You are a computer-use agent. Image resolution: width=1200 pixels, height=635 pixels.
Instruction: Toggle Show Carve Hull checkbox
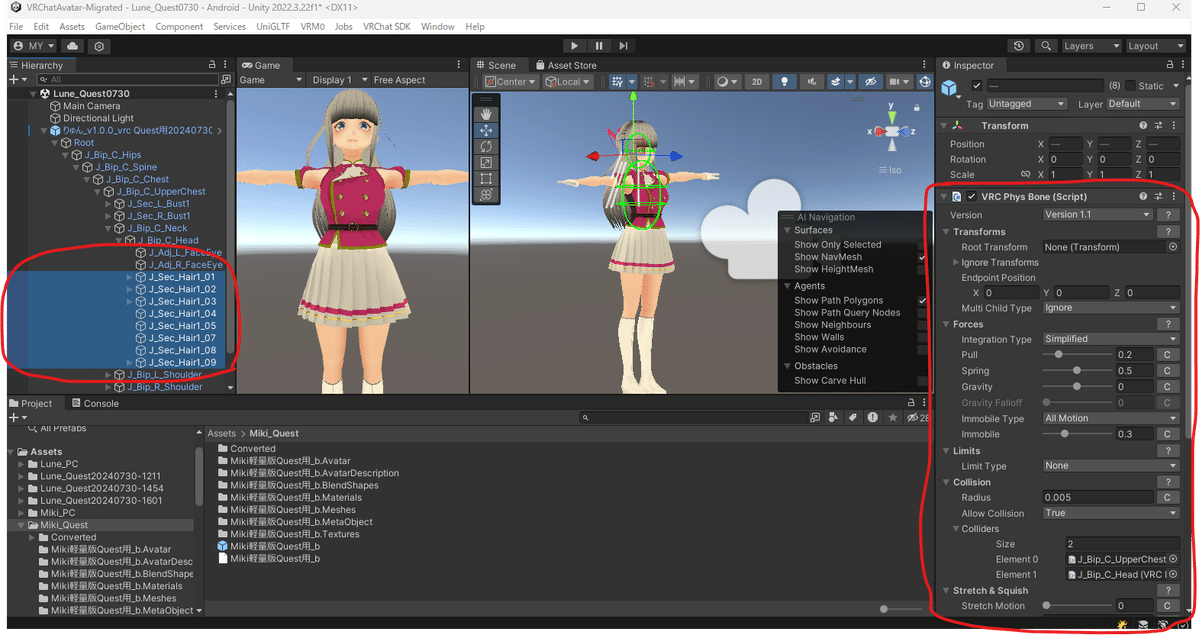922,381
